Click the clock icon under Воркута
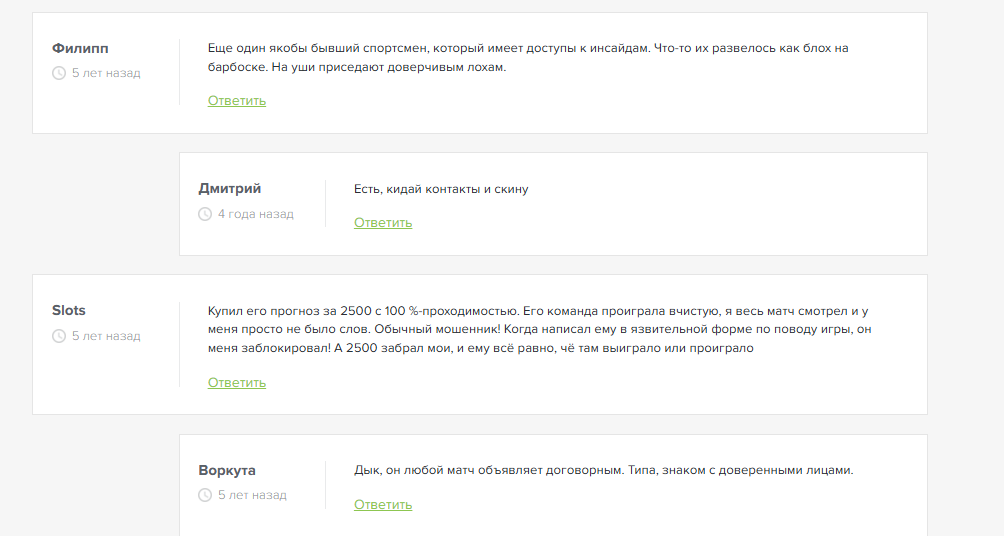 pyautogui.click(x=205, y=495)
